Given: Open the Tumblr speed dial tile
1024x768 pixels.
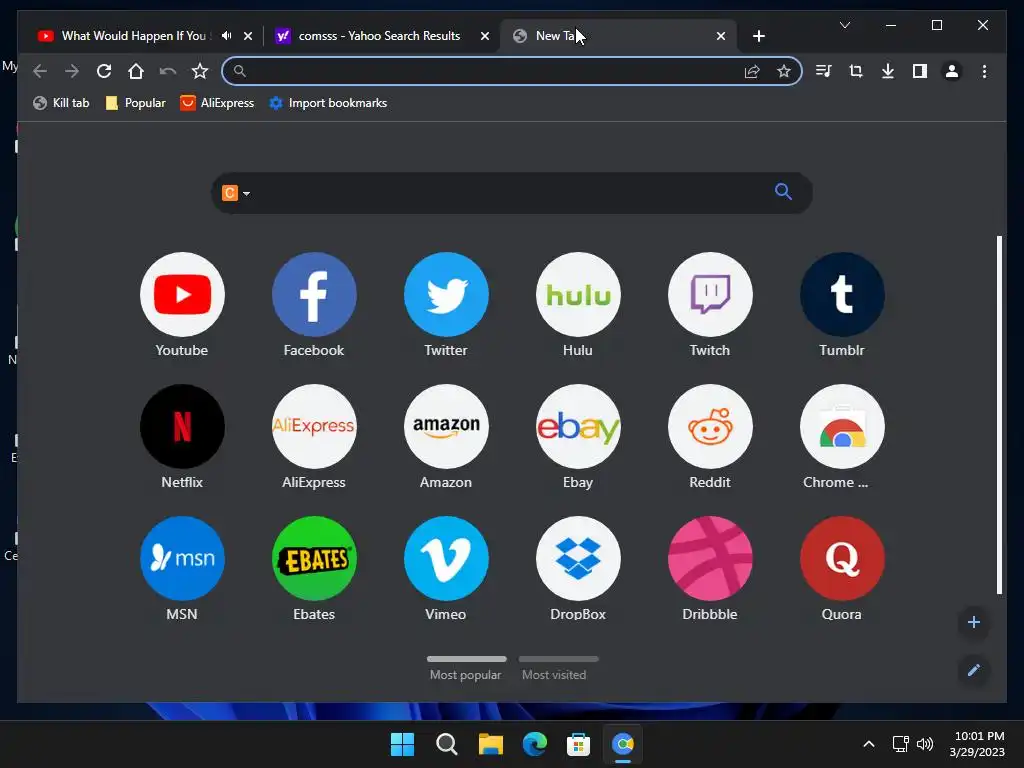Looking at the screenshot, I should (x=842, y=295).
